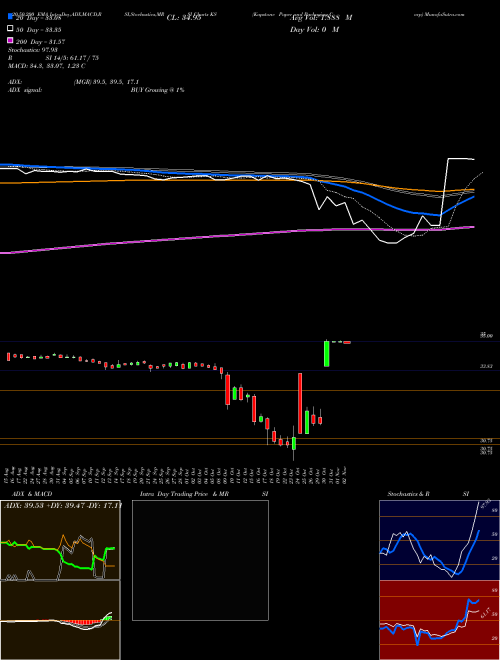
Task: Click the blue 20 Day legend swatch
Action: 10,17
